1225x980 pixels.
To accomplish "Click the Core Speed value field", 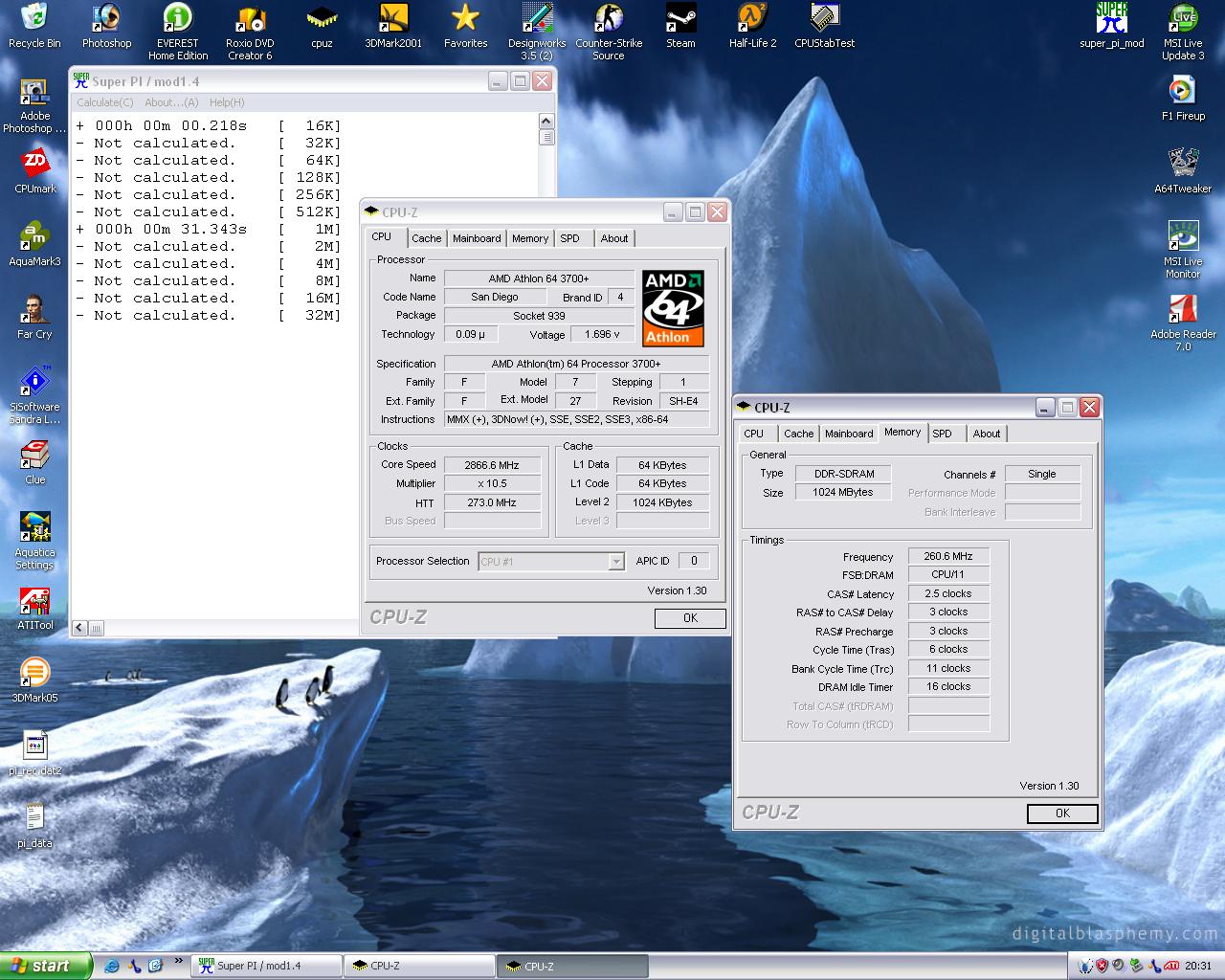I will (492, 465).
